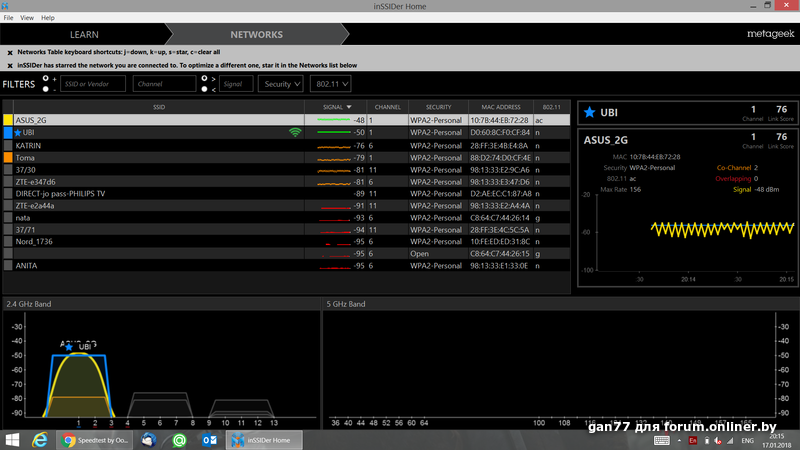Click the inSSIDer app icon in title bar

point(5,6)
